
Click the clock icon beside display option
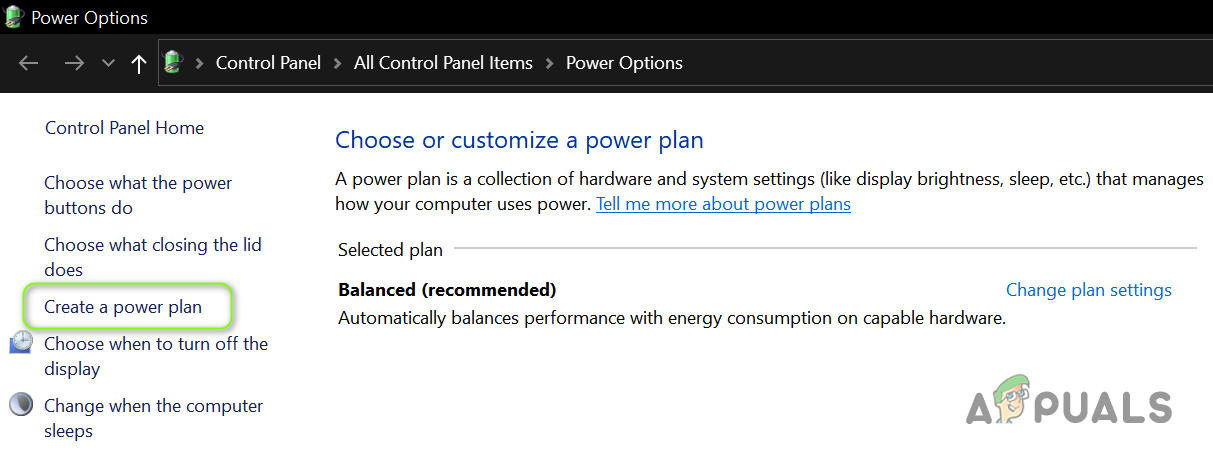point(21,344)
